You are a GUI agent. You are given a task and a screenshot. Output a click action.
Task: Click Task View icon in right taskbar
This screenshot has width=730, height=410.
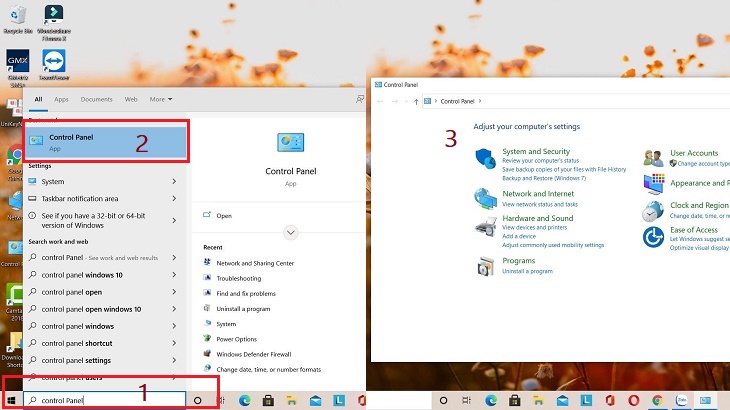click(x=466, y=400)
